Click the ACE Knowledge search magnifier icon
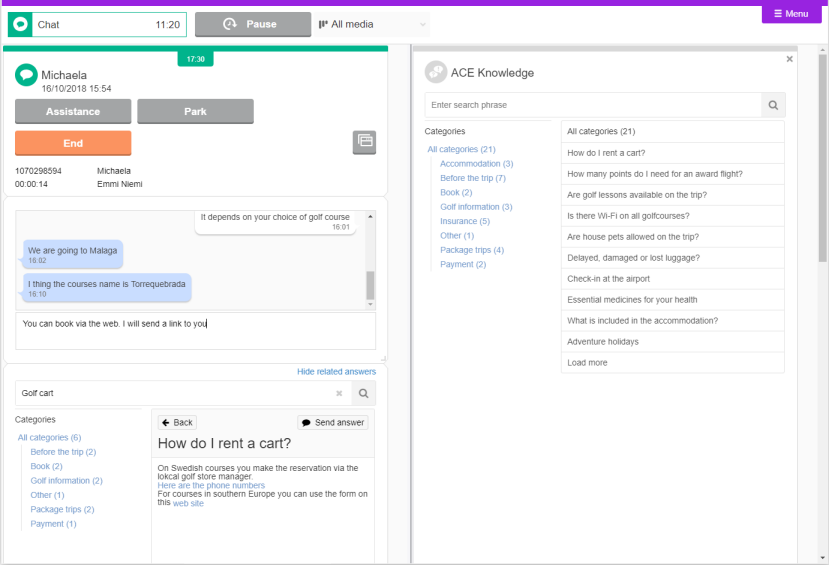 (x=773, y=105)
